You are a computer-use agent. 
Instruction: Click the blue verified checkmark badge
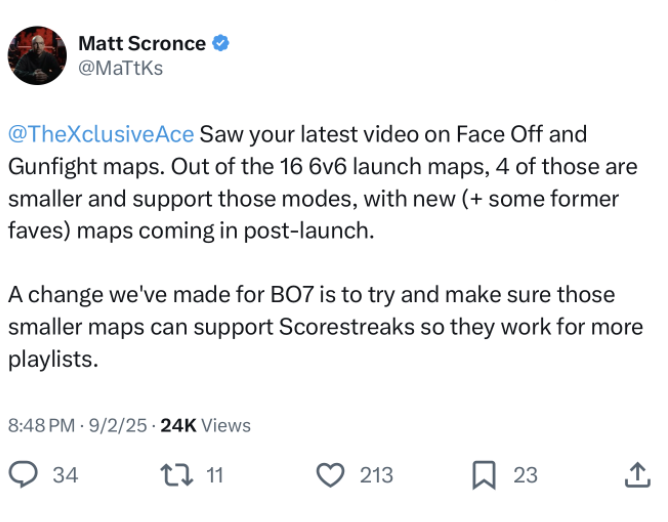coord(221,43)
